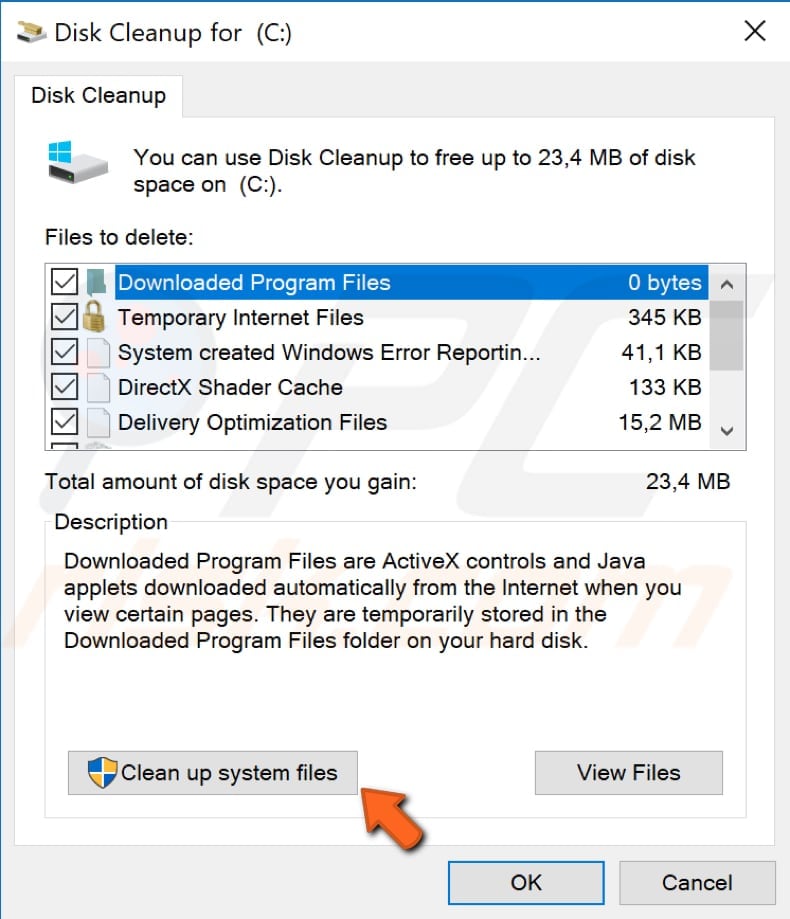Toggle the Windows Error Reporting checkbox
This screenshot has width=790, height=919.
click(62, 352)
